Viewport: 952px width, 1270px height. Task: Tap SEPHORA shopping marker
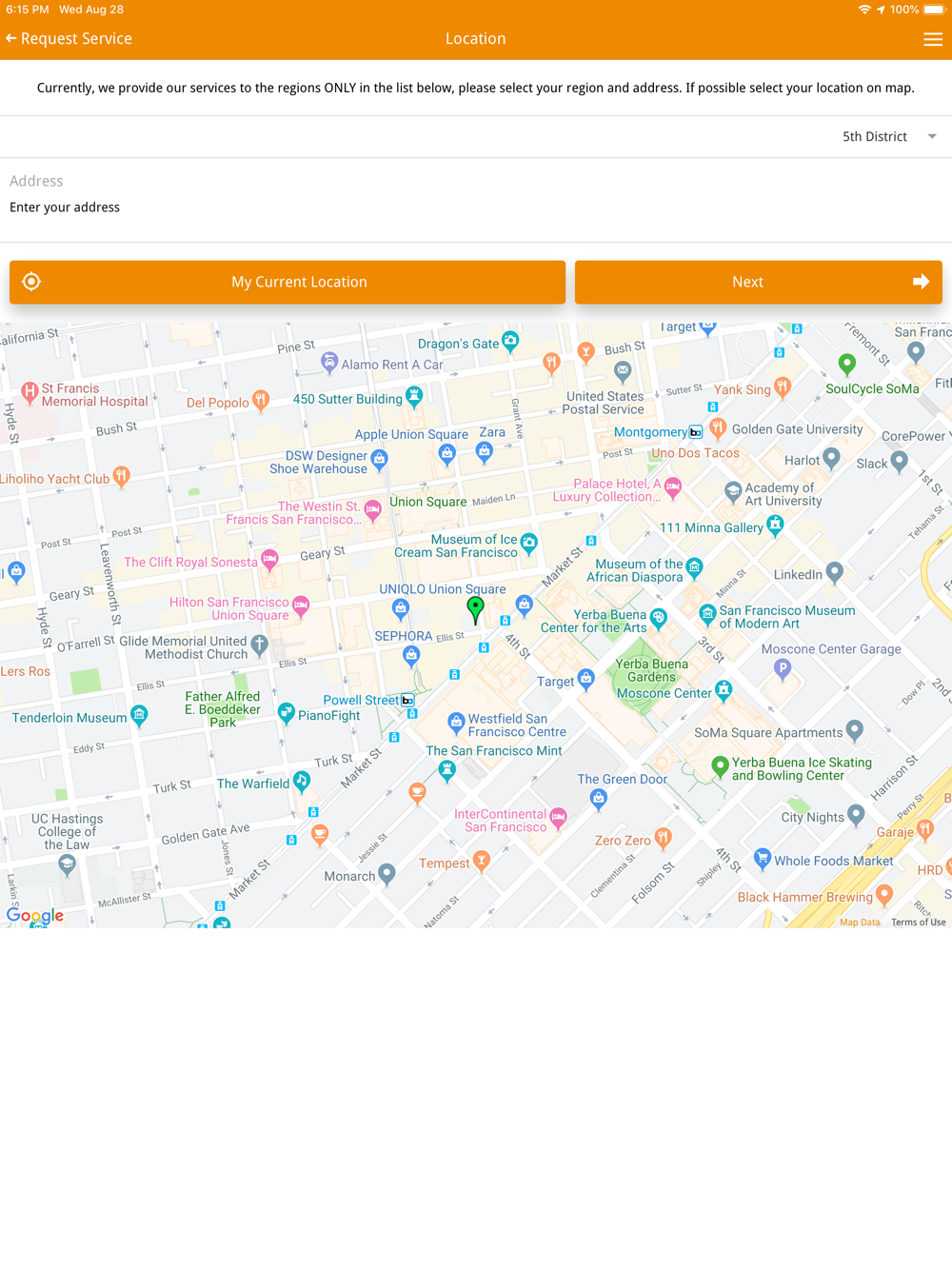coord(411,654)
